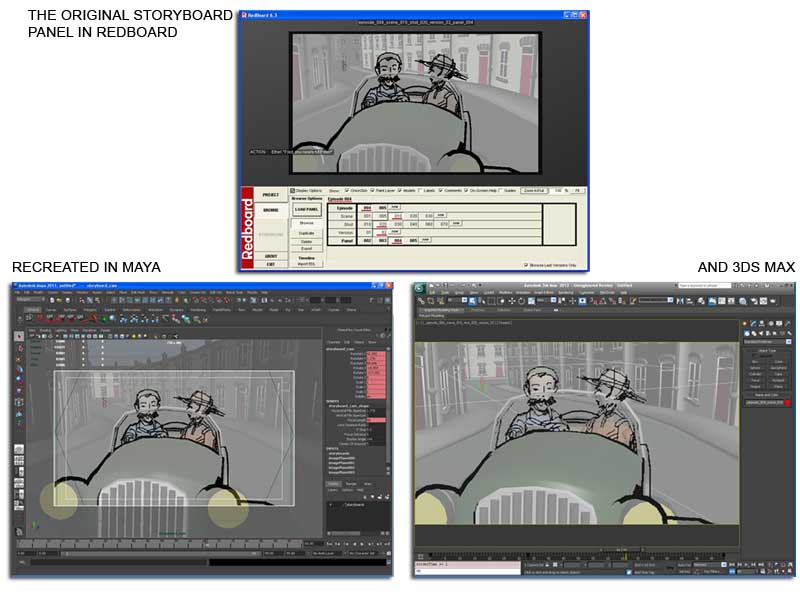Activate the Select tool in Maya toolbox
The width and height of the screenshot is (800, 600).
(x=19, y=336)
